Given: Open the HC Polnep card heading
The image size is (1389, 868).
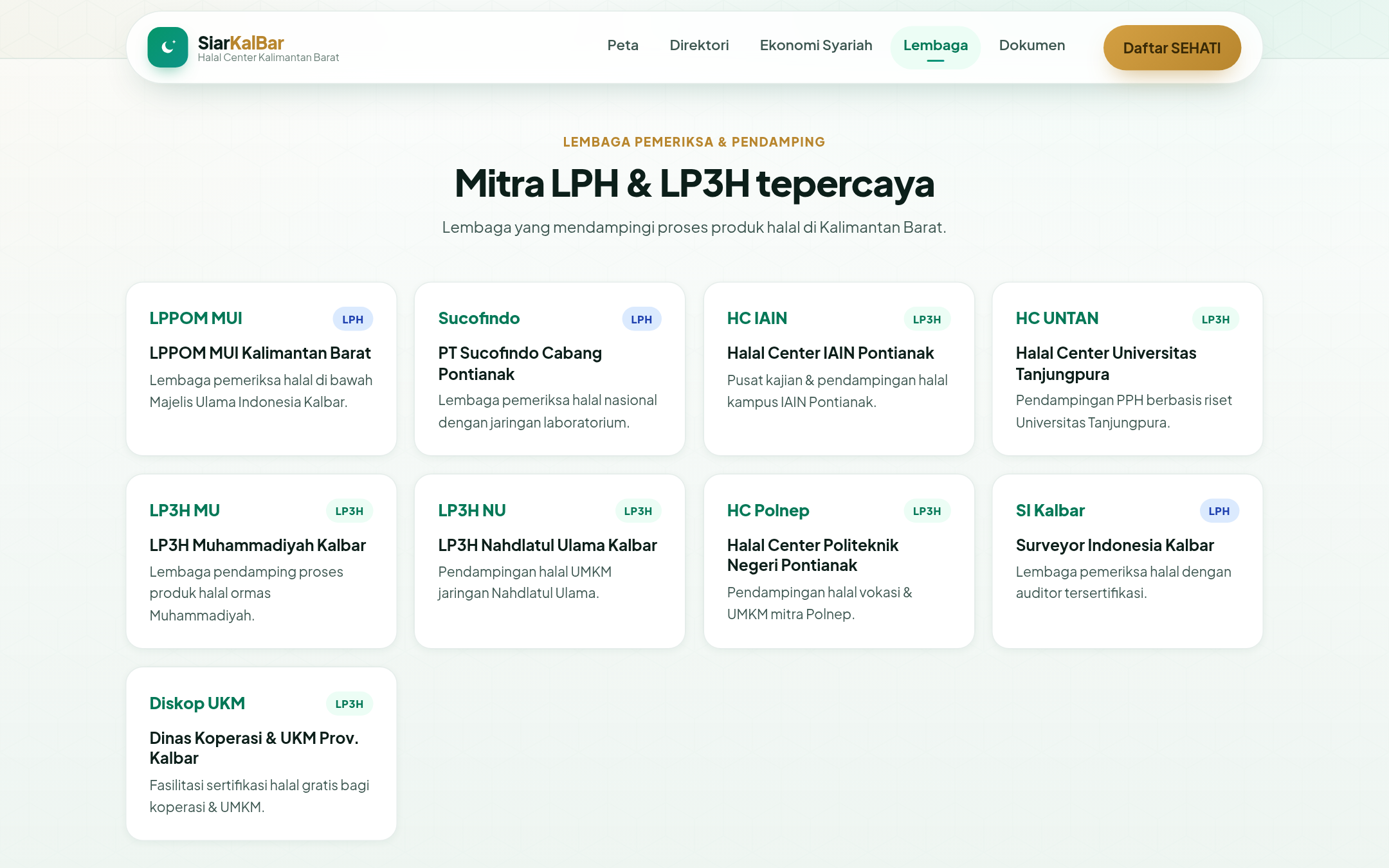Looking at the screenshot, I should coord(768,511).
